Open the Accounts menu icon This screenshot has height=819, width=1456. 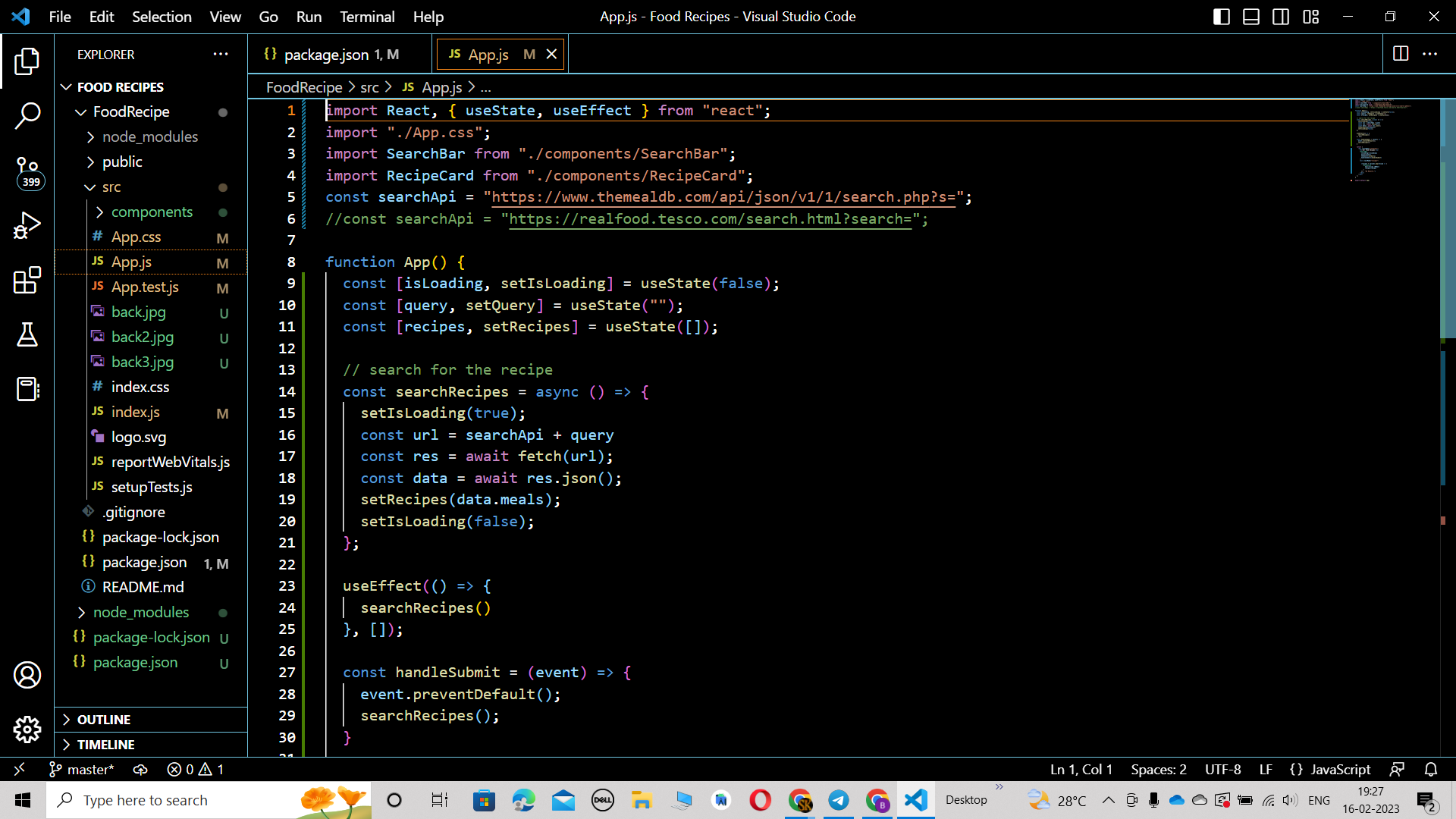(27, 675)
